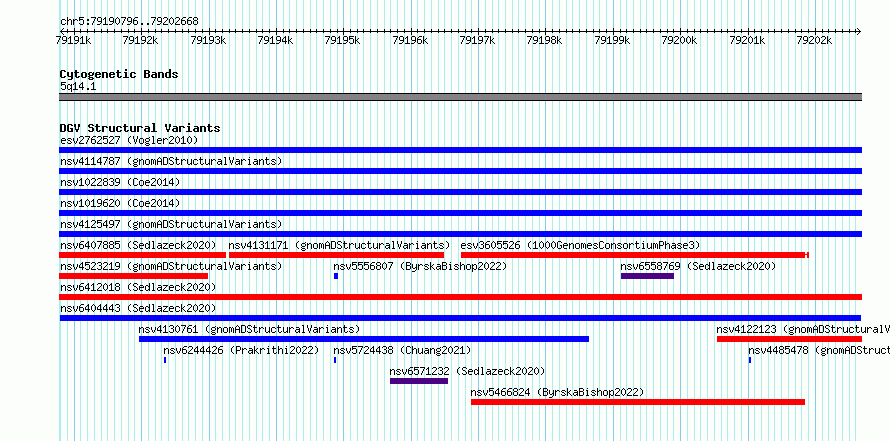Image resolution: width=890 pixels, height=441 pixels.
Task: Click the gray 5q14.1 cytogenetic band bar
Action: tap(460, 97)
